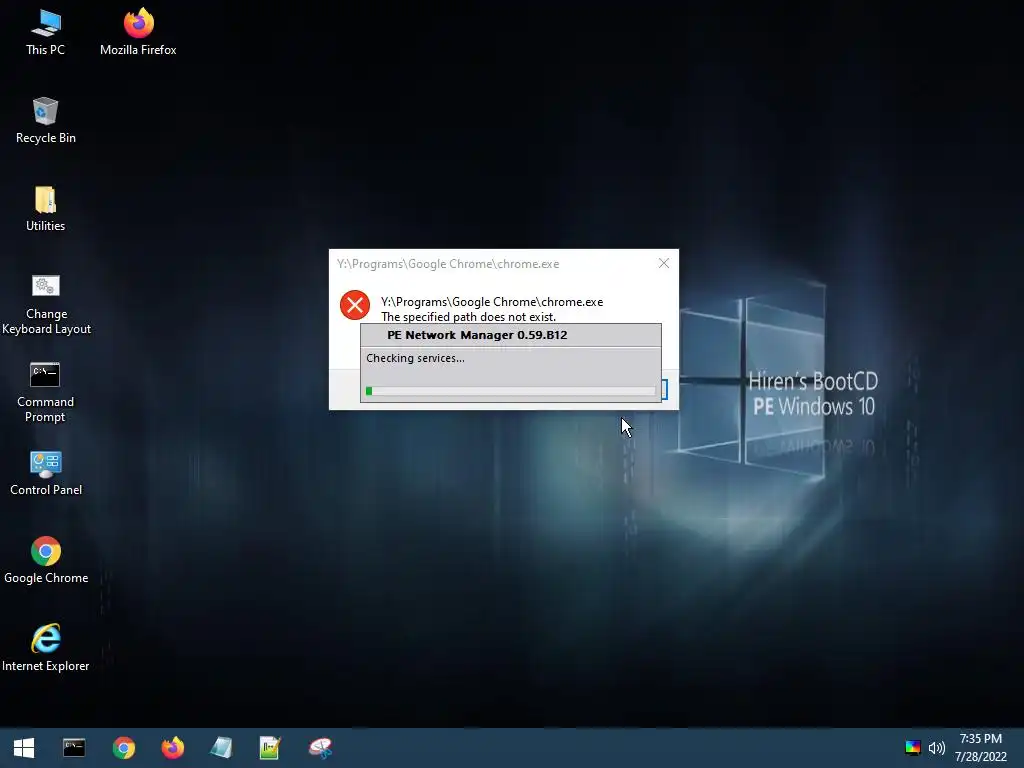Click the PE Network Manager title bar

pos(511,335)
